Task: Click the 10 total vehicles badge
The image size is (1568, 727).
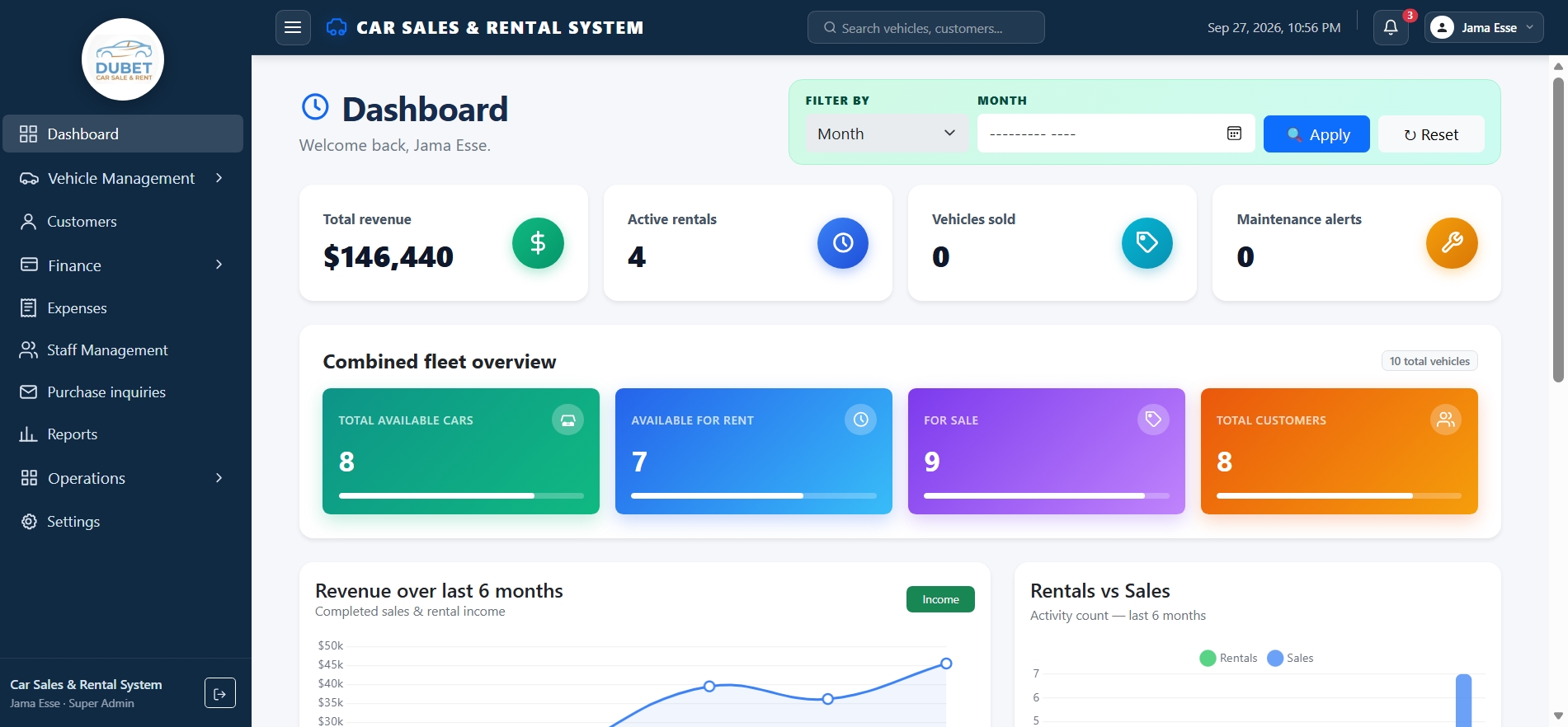Action: (1429, 361)
